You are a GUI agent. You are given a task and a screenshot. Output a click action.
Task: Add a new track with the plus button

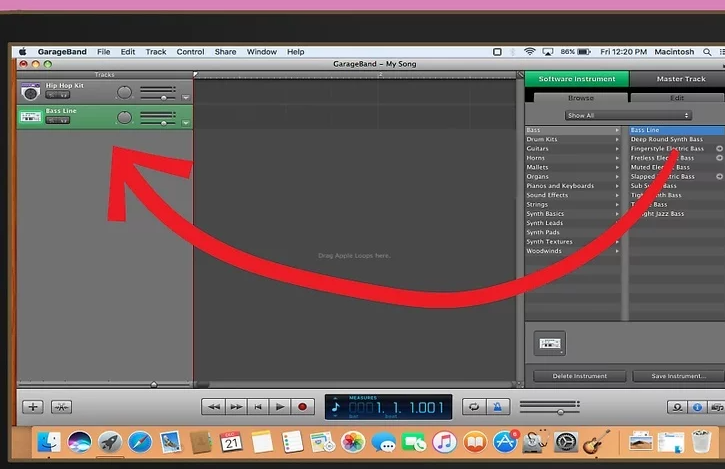[33, 407]
